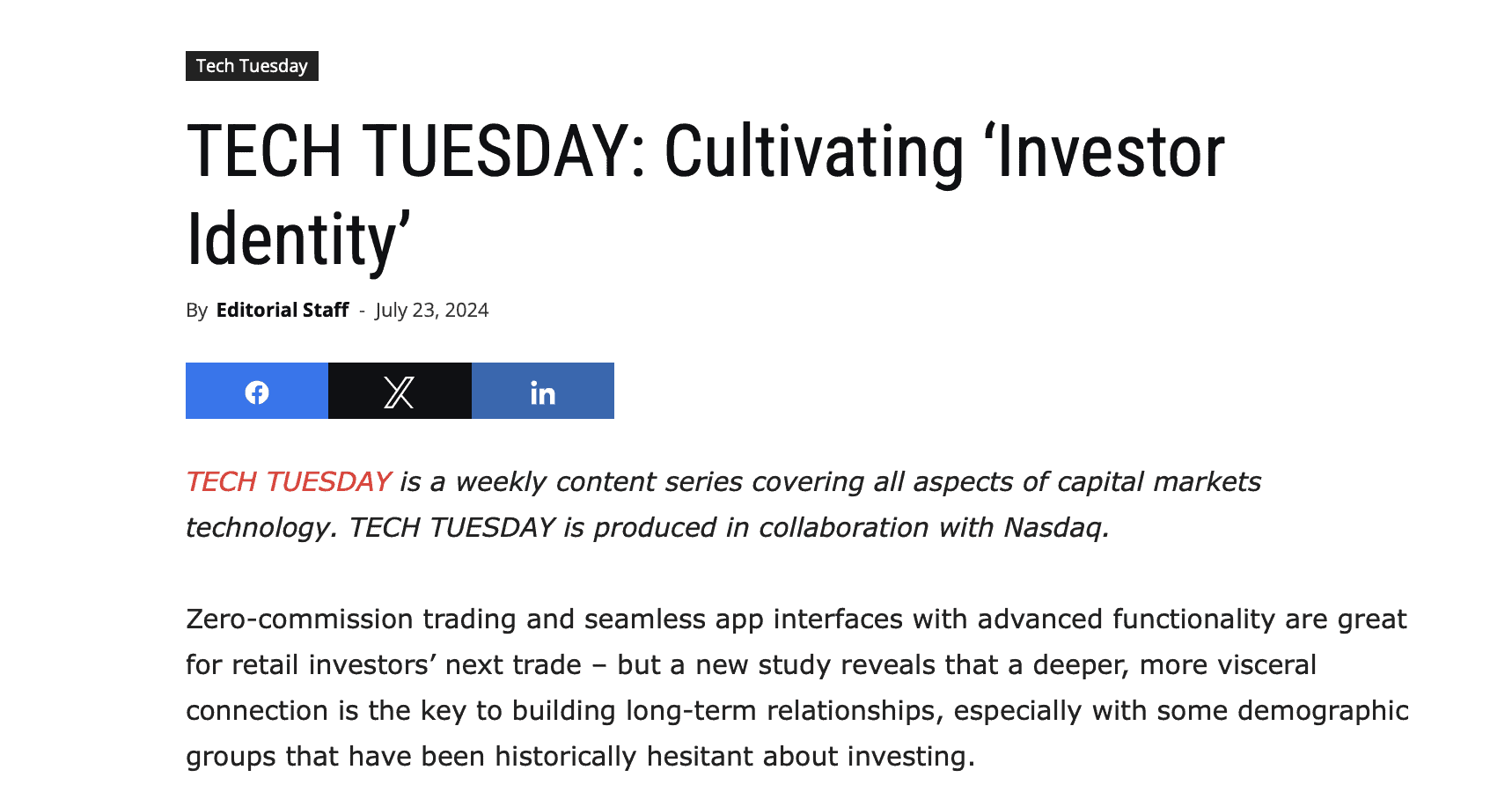
Task: Click the word Investor in the headline
Action: pos(1111,152)
